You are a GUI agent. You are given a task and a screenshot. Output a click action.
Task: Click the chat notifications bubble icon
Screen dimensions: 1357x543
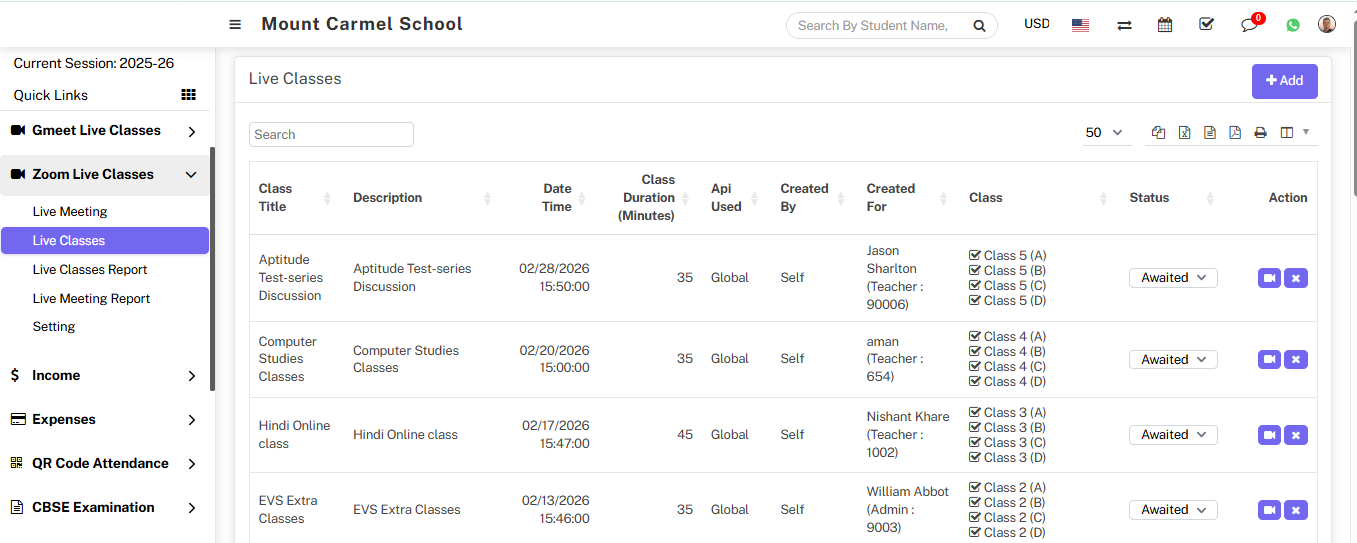point(1249,25)
